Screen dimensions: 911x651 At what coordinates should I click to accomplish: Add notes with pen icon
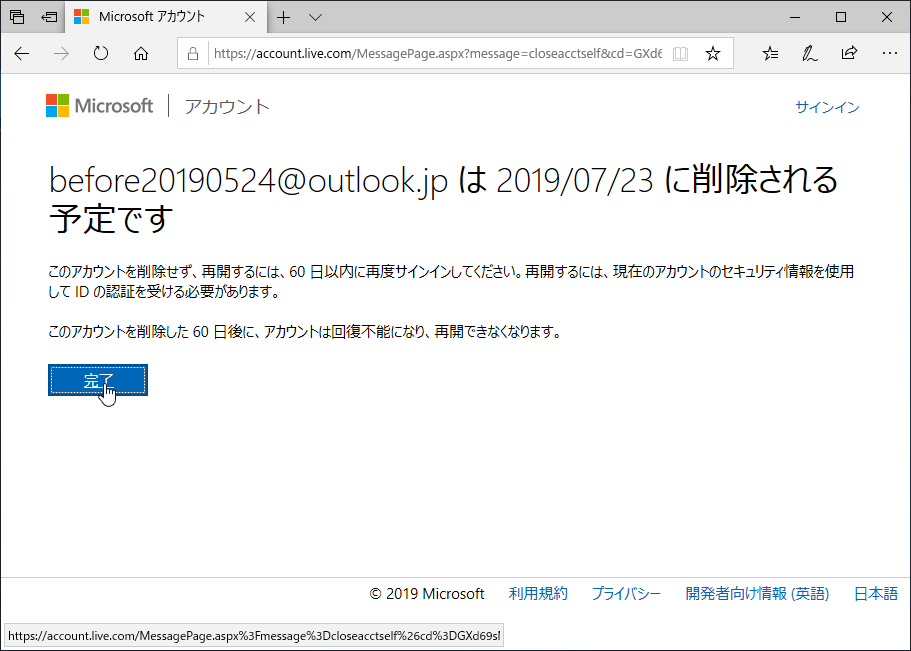pyautogui.click(x=809, y=53)
